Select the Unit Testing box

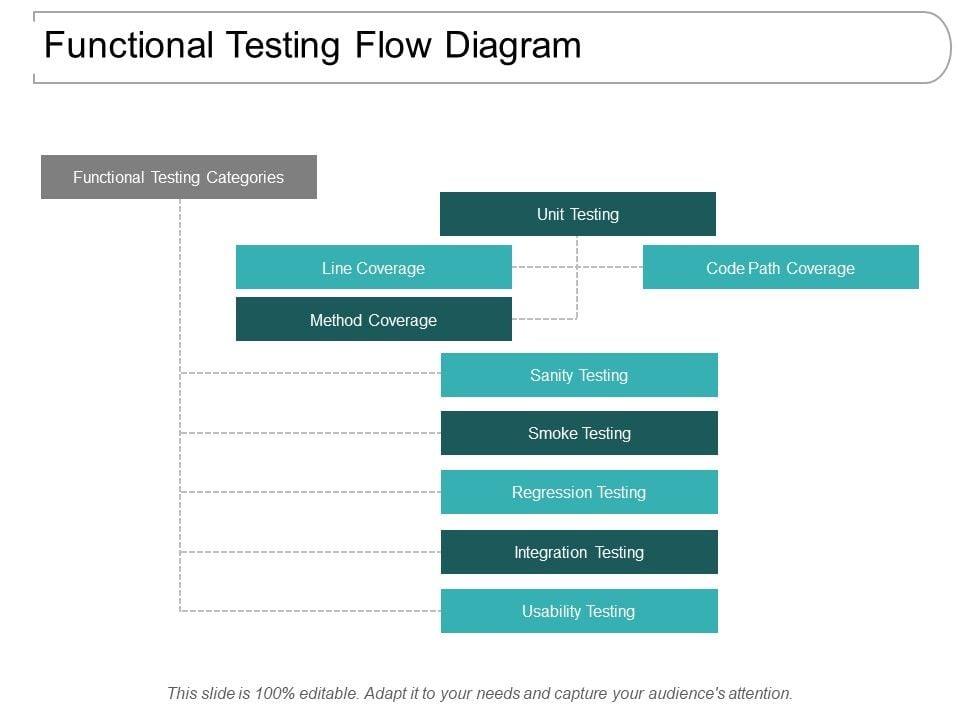click(578, 214)
